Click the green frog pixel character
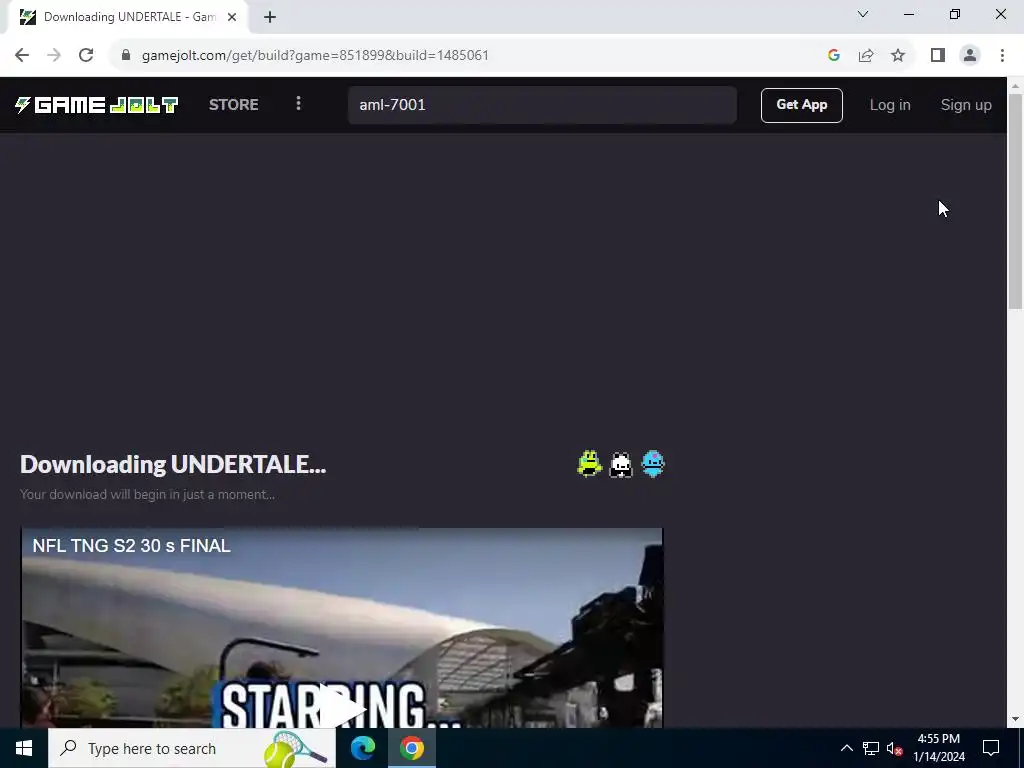The height and width of the screenshot is (768, 1024). (589, 464)
